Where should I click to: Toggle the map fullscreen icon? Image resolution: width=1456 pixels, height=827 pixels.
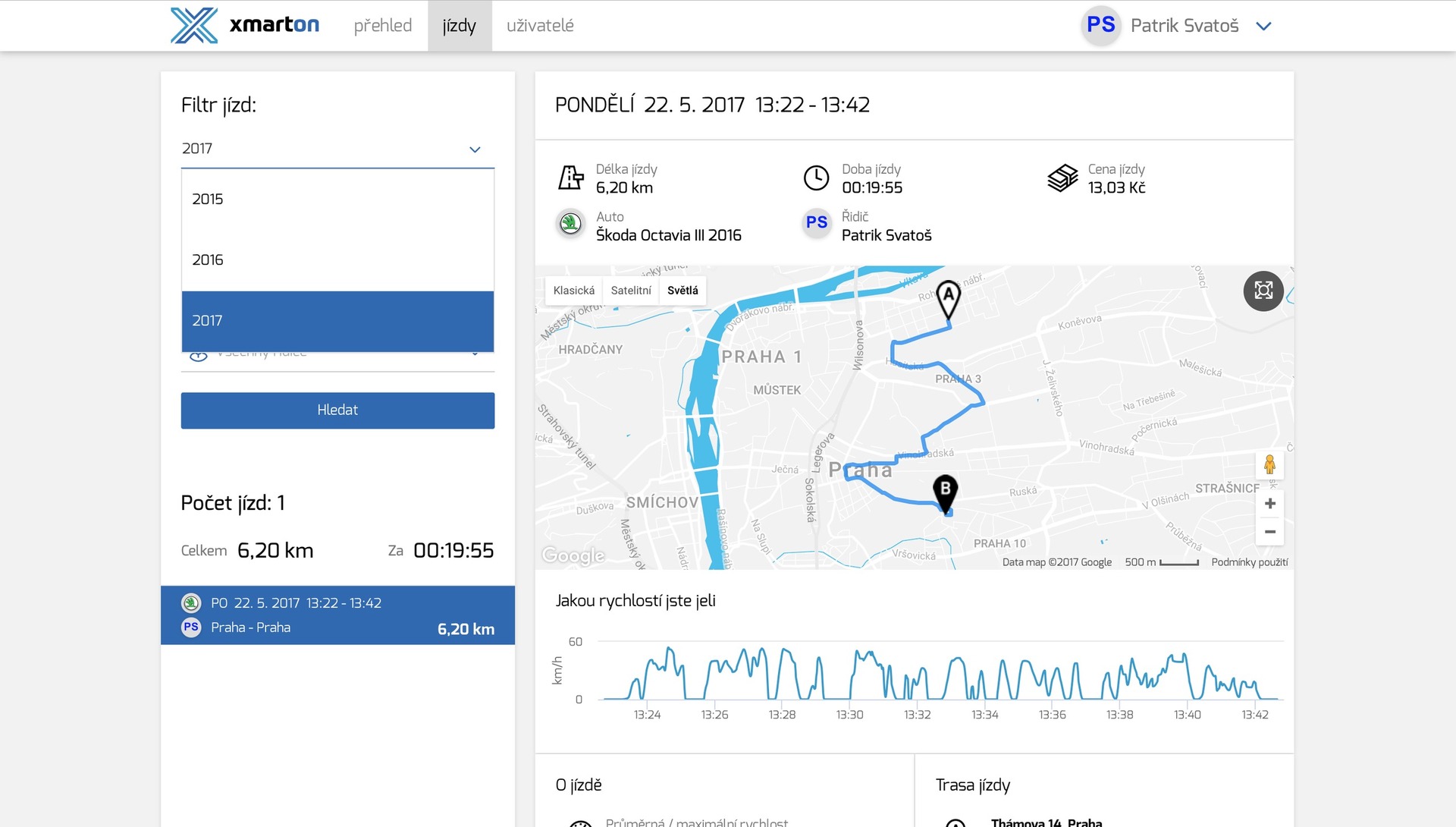pyautogui.click(x=1263, y=291)
